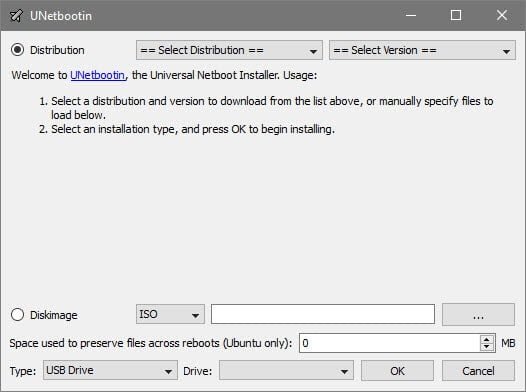The height and width of the screenshot is (392, 526).
Task: Click the disk image file path field
Action: (x=323, y=314)
